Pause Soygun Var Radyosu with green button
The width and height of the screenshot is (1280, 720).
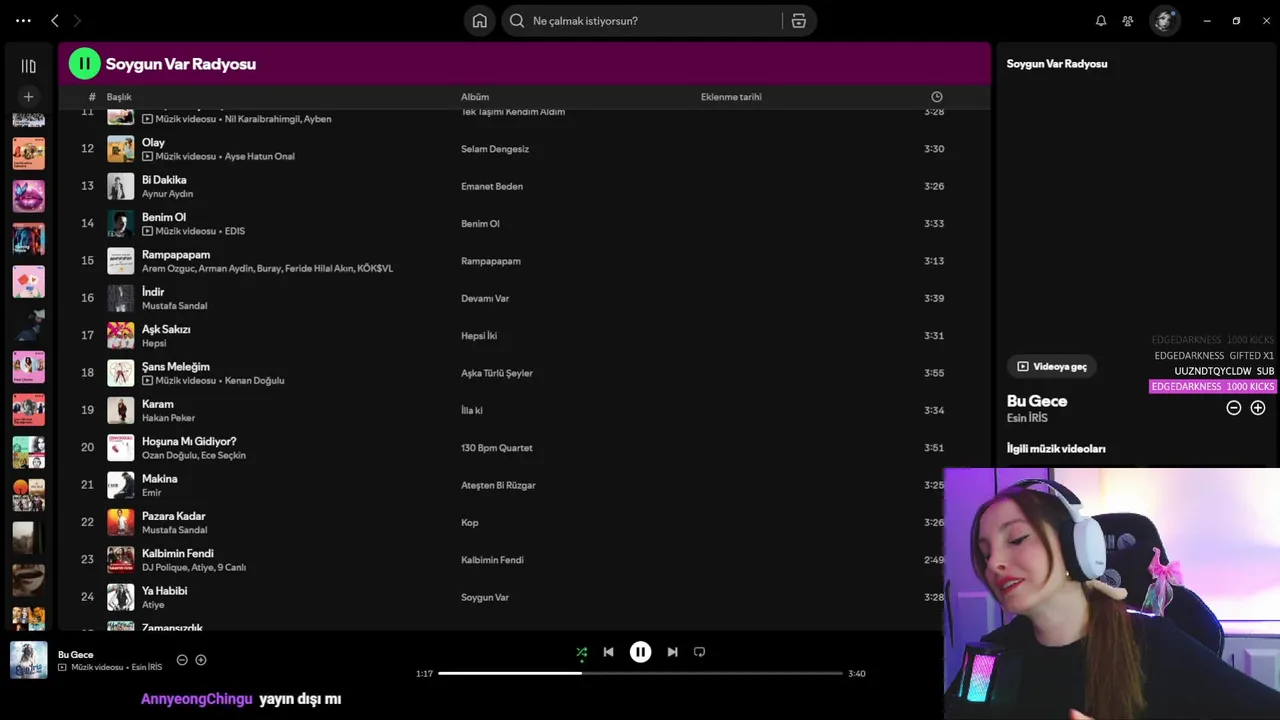[x=84, y=63]
